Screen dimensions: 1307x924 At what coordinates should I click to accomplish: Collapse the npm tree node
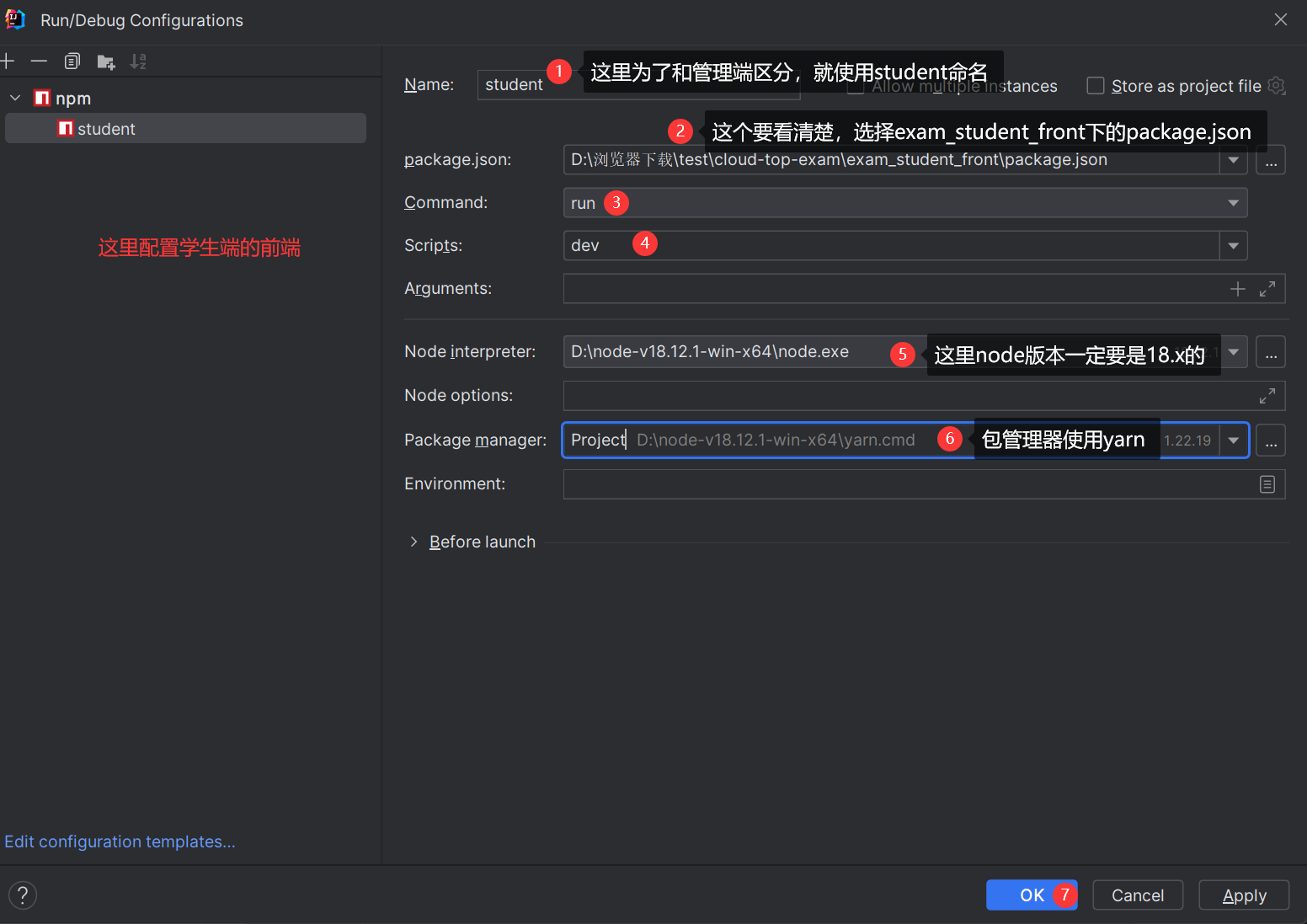[x=15, y=97]
